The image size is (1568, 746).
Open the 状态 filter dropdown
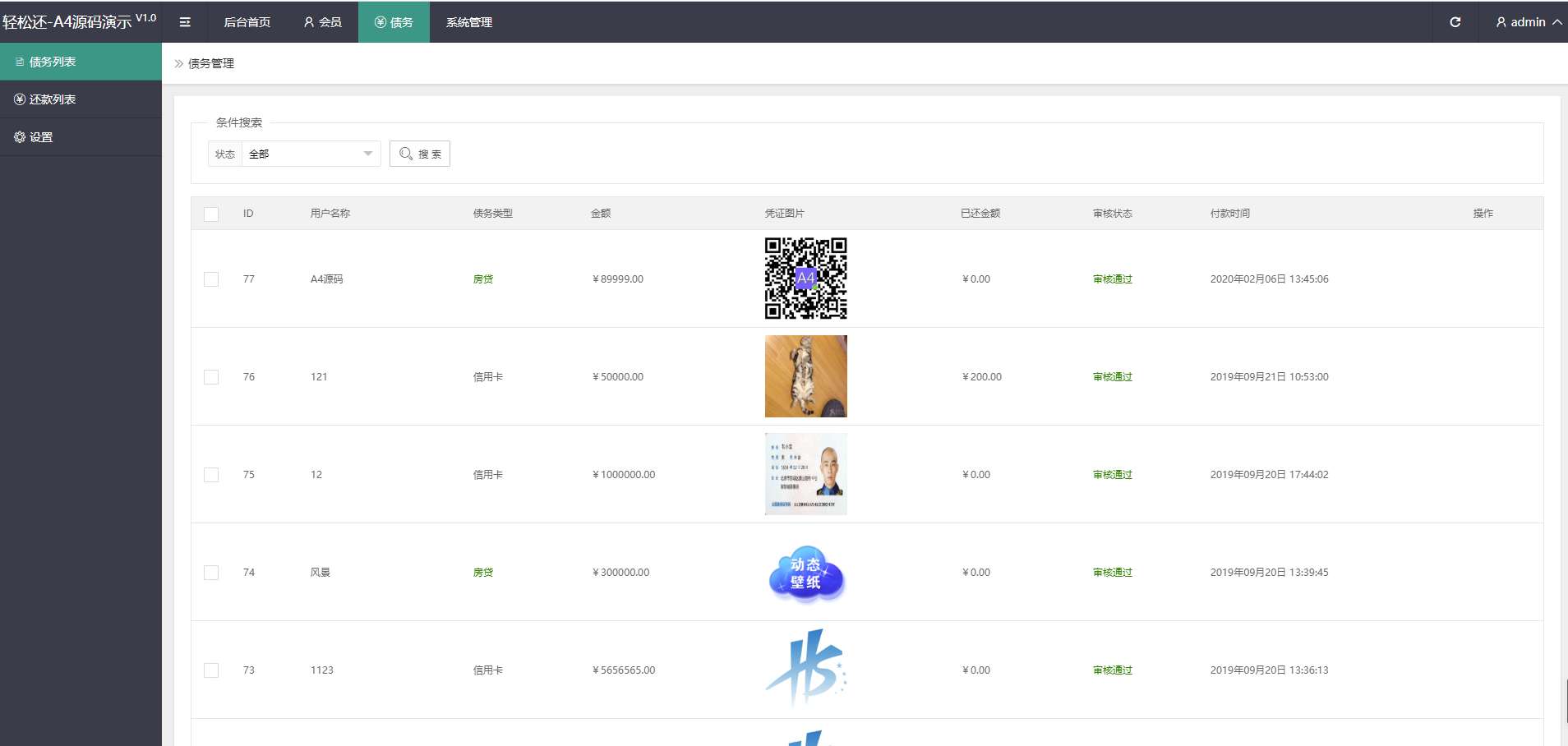coord(311,154)
